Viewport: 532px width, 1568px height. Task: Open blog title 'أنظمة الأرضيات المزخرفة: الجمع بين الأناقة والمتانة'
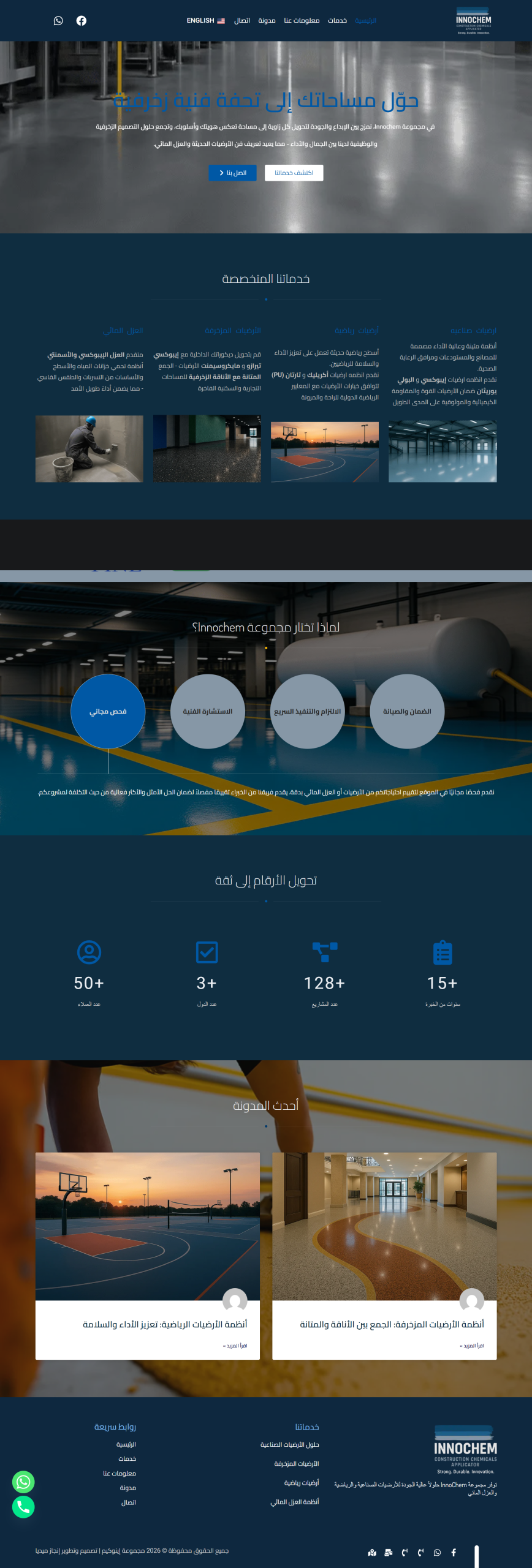(x=392, y=1324)
